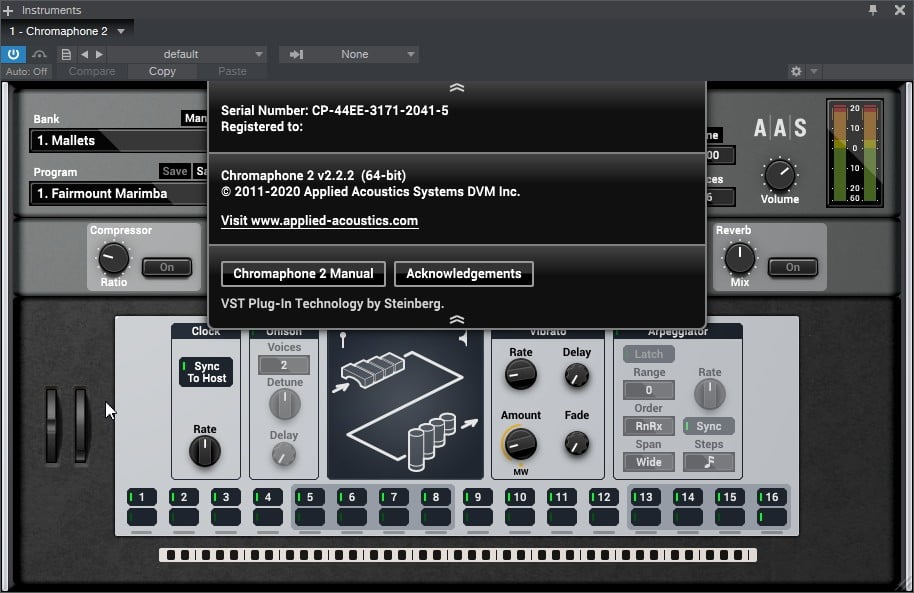
Task: Click the mallet icon in resonator display
Action: pos(343,340)
